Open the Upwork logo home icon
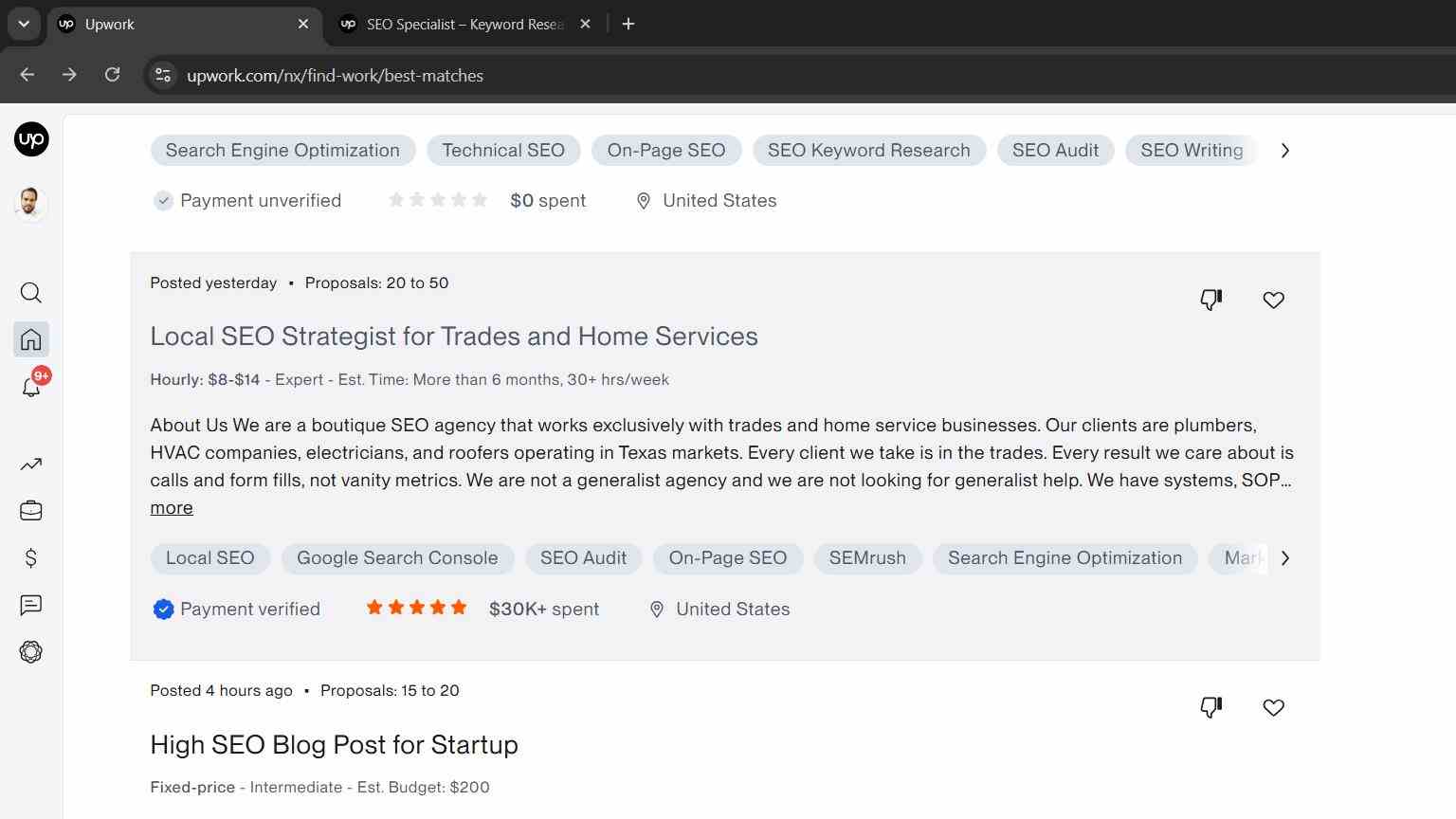1456x819 pixels. pyautogui.click(x=31, y=140)
